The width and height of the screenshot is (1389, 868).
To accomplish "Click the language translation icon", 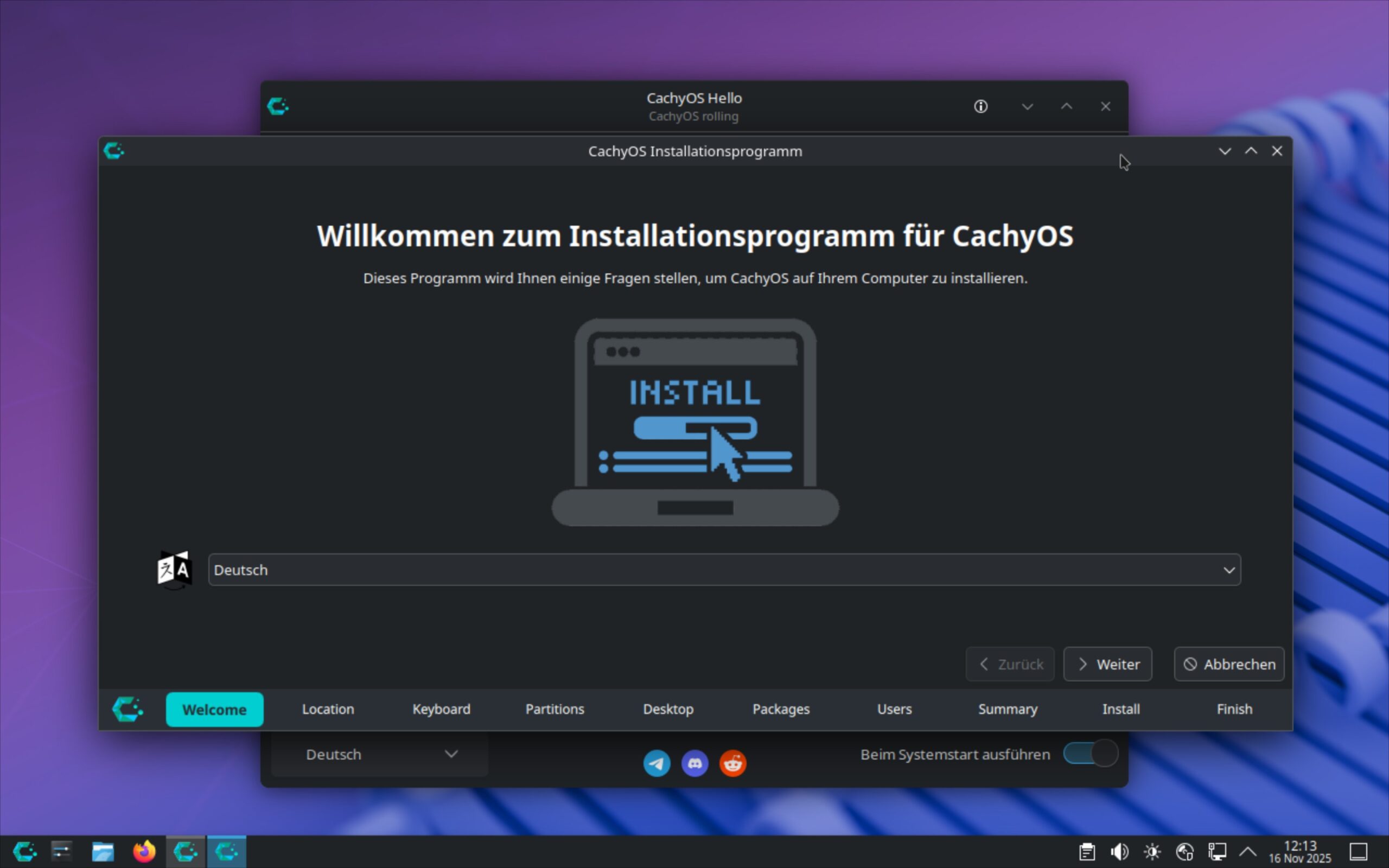I will pyautogui.click(x=174, y=570).
